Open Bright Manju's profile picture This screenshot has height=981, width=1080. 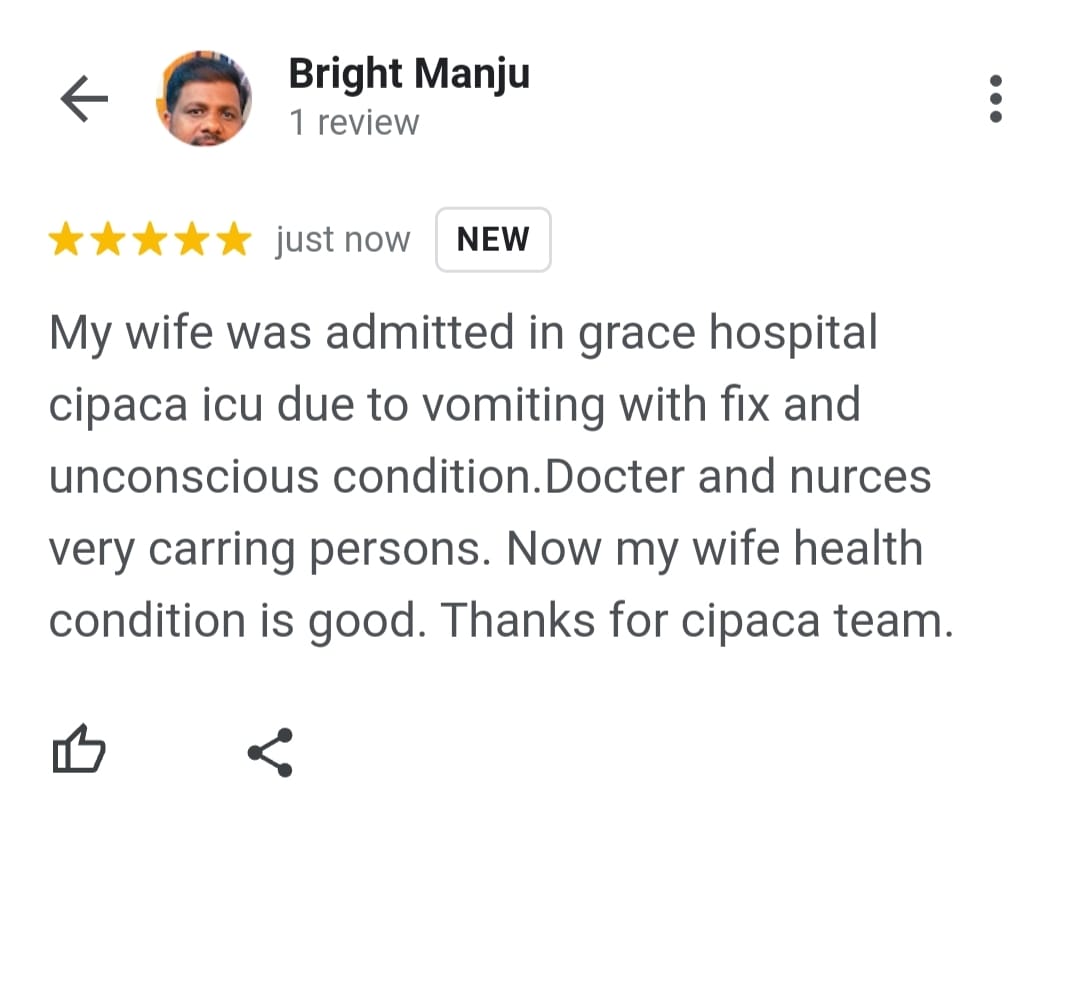[x=204, y=99]
